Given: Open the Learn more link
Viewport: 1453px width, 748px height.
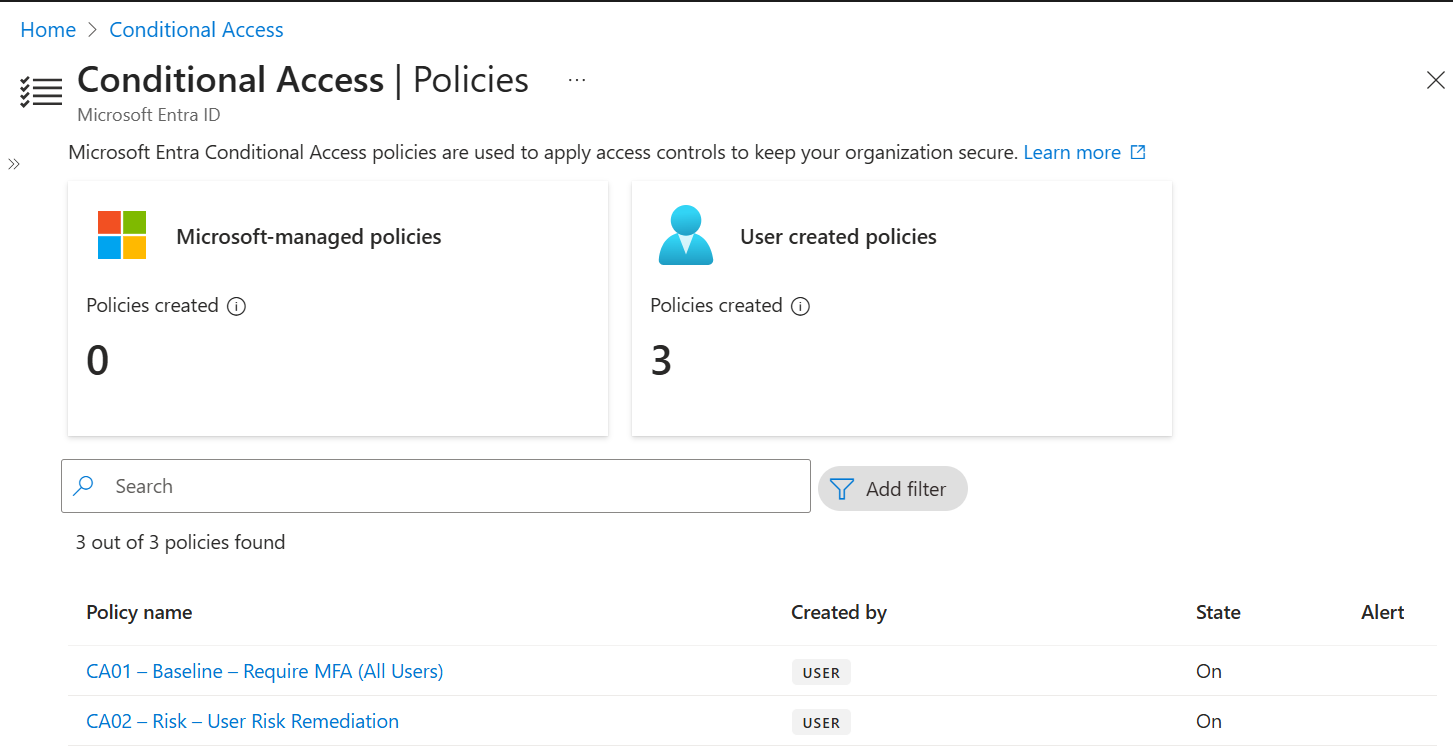Looking at the screenshot, I should 1072,153.
